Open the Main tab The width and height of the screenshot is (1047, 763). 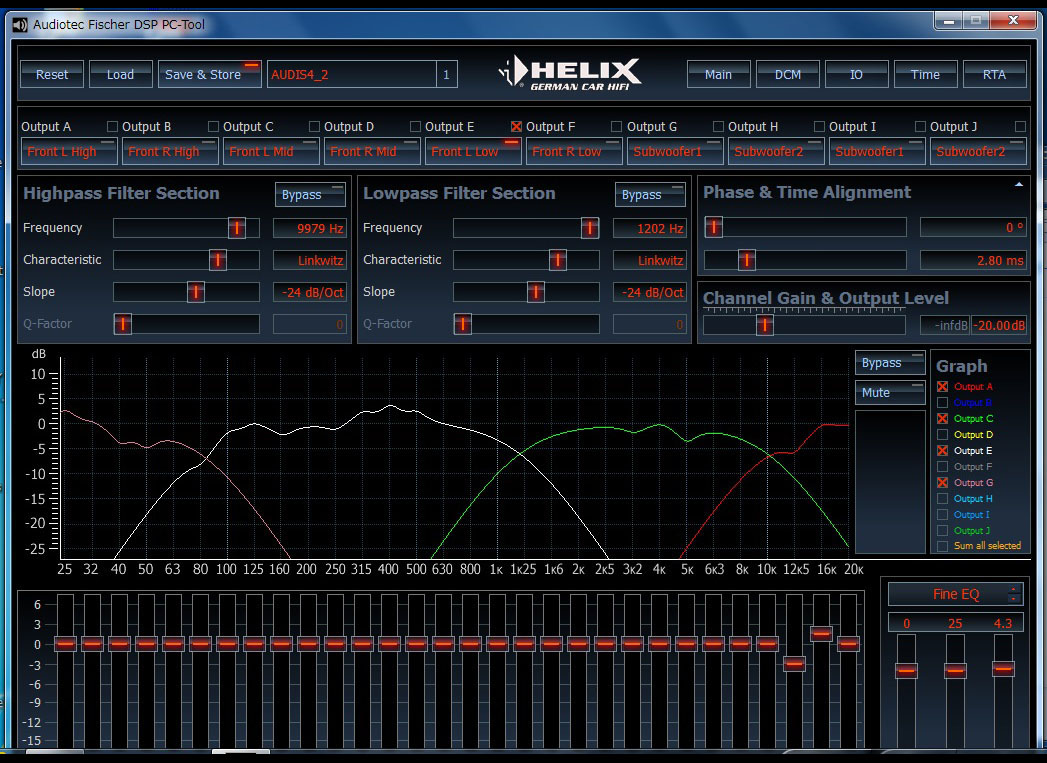(x=718, y=74)
